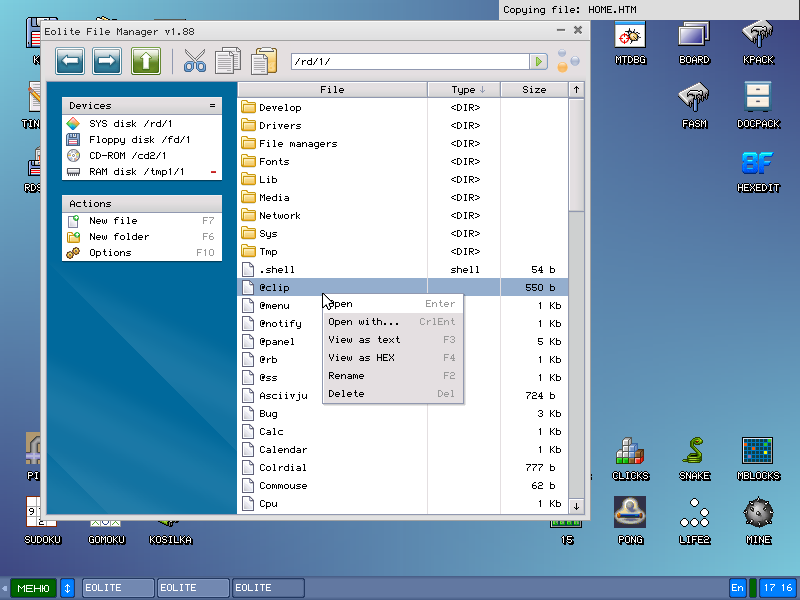This screenshot has width=800, height=600.
Task: Click the scroll-up arrow column header
Action: pyautogui.click(x=576, y=90)
